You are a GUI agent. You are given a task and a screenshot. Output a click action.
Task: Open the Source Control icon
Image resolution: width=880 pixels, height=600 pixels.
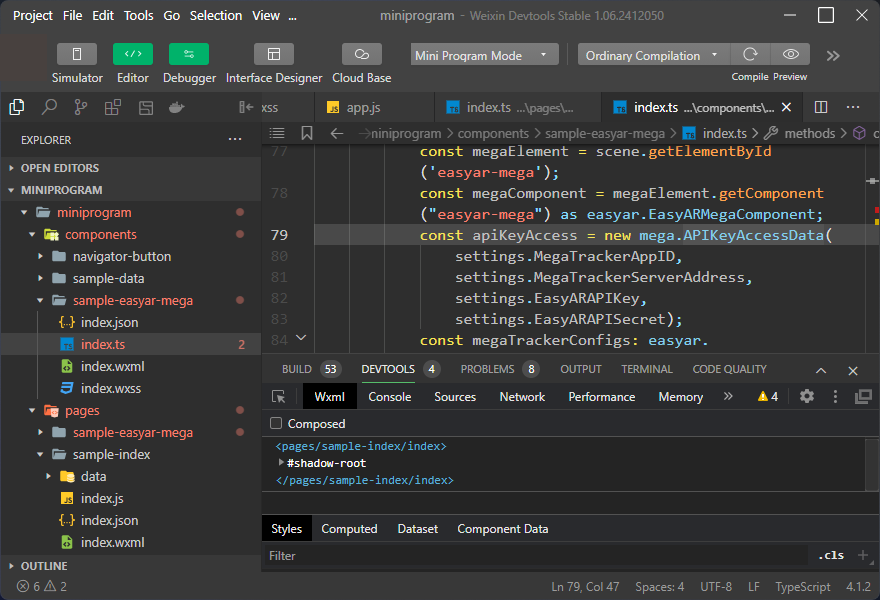pos(81,107)
